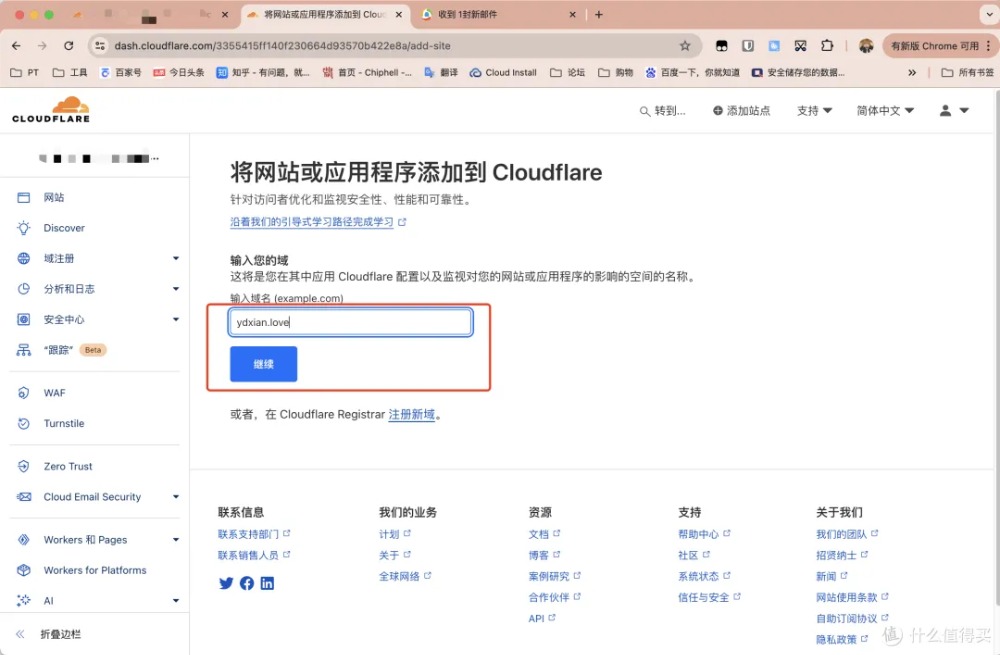Screen dimensions: 1000x655
Task: Switch to the 收到1封新邮件 tab
Action: (x=501, y=14)
